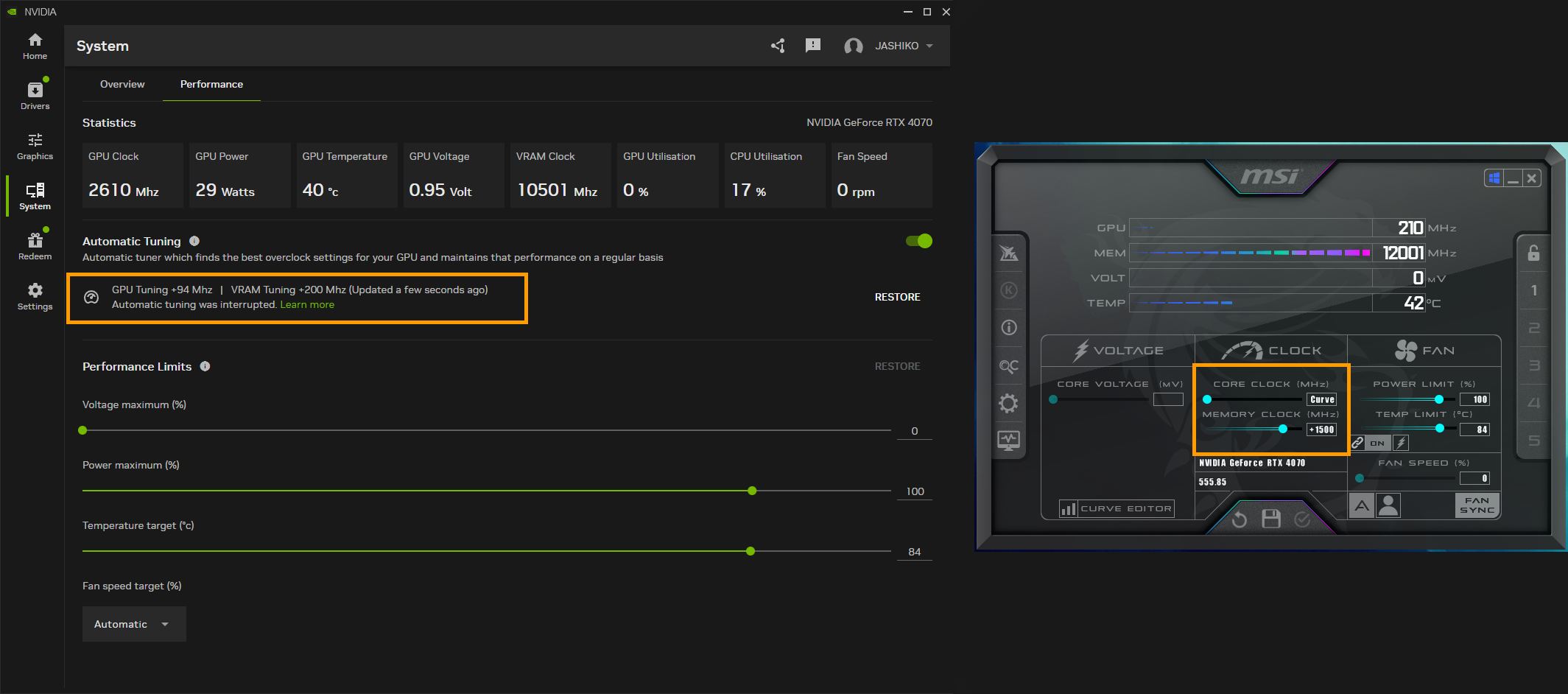Select Afterburner profile slot 3

click(1534, 365)
